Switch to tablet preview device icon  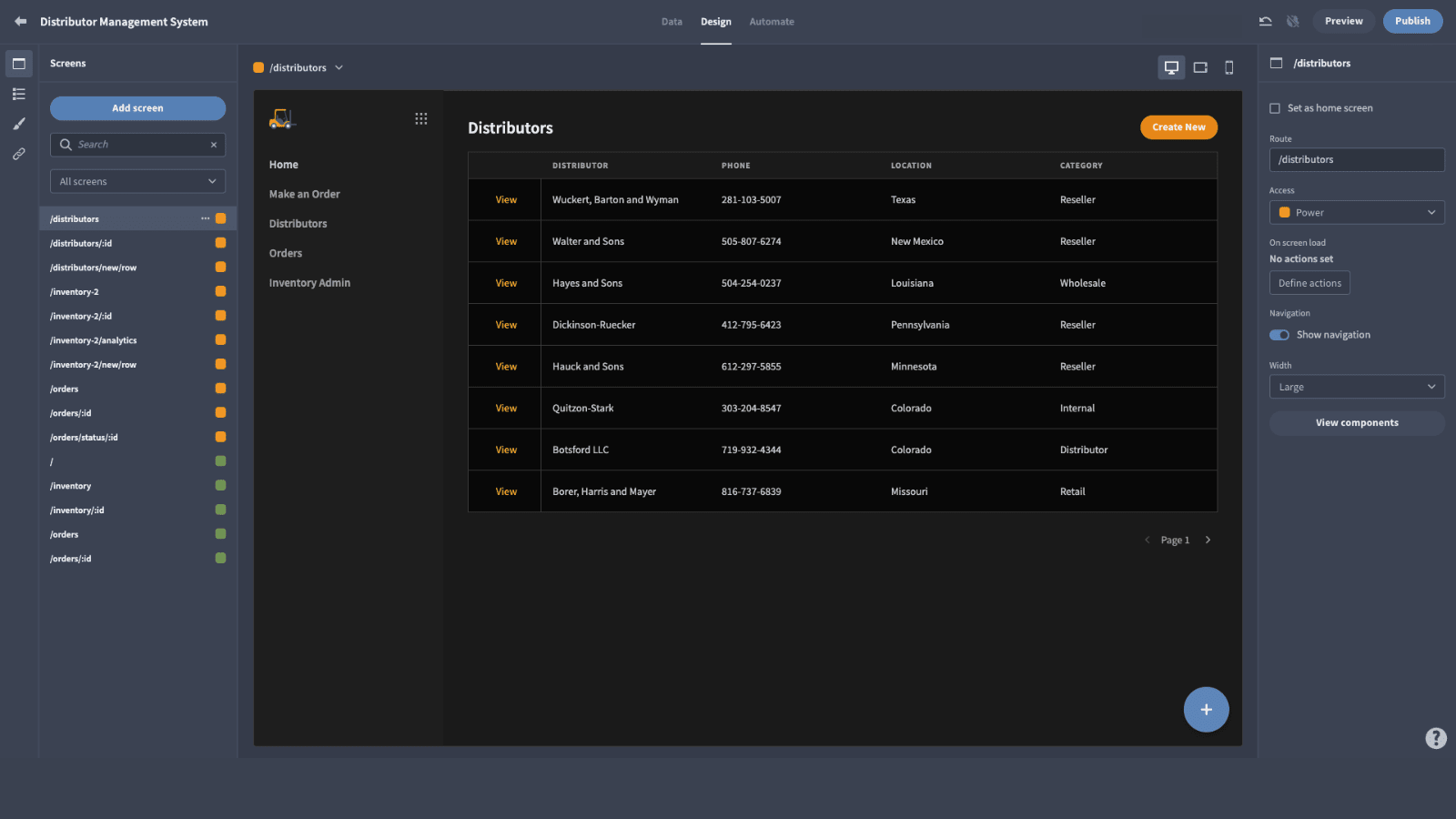pyautogui.click(x=1200, y=67)
